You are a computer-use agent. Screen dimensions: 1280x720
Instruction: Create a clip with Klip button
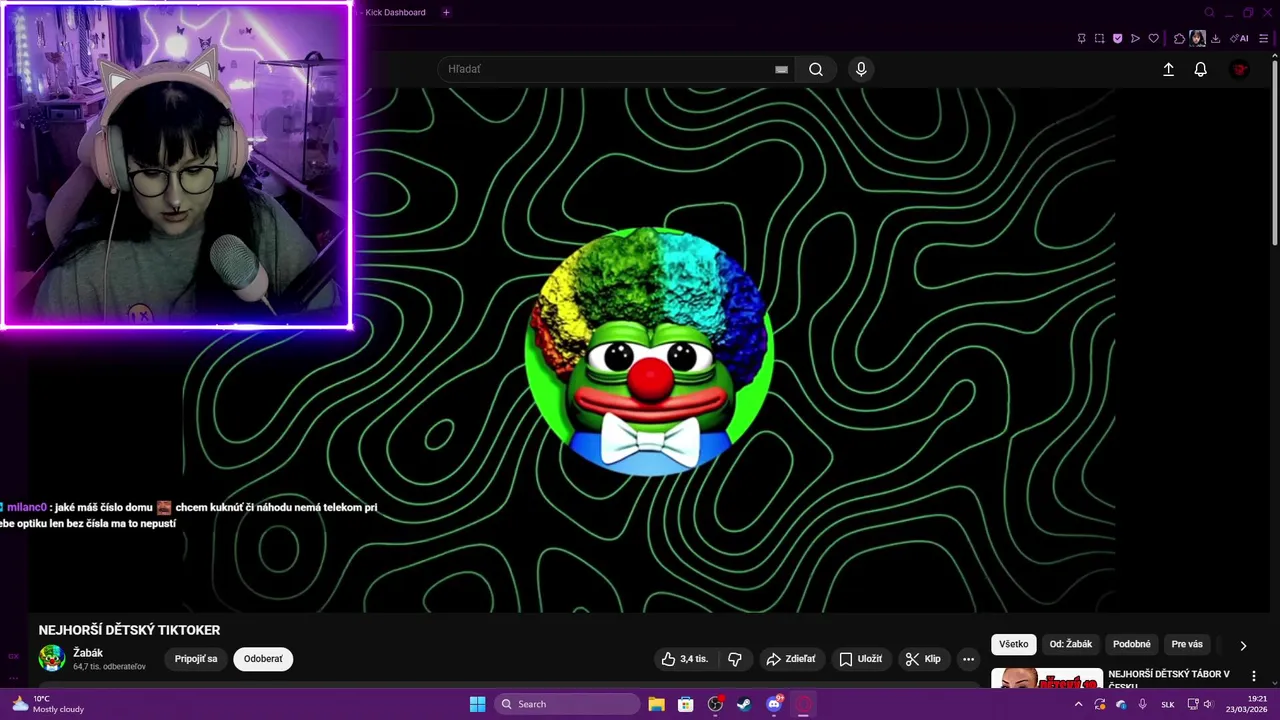923,659
